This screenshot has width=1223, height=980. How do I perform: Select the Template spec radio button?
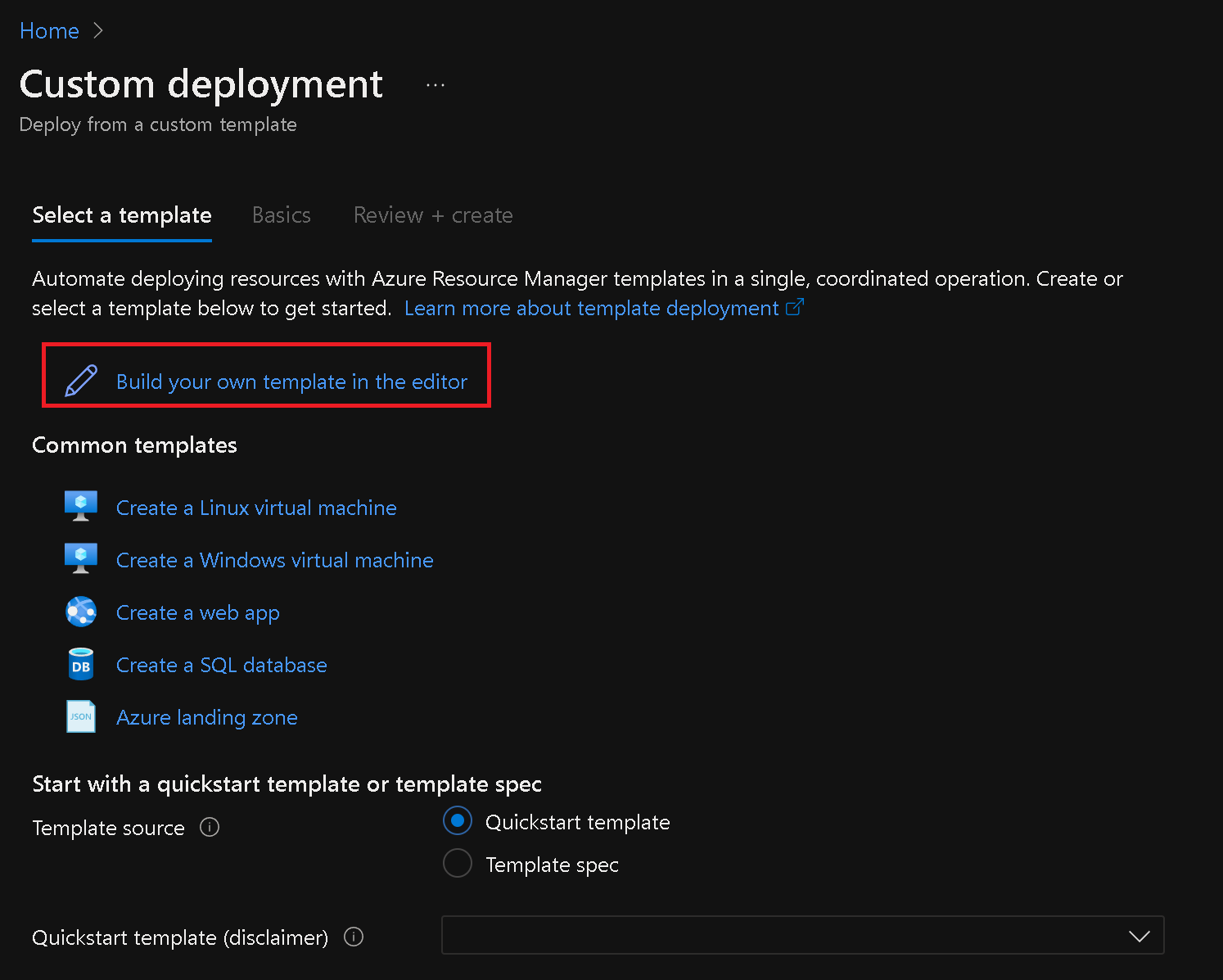[458, 863]
